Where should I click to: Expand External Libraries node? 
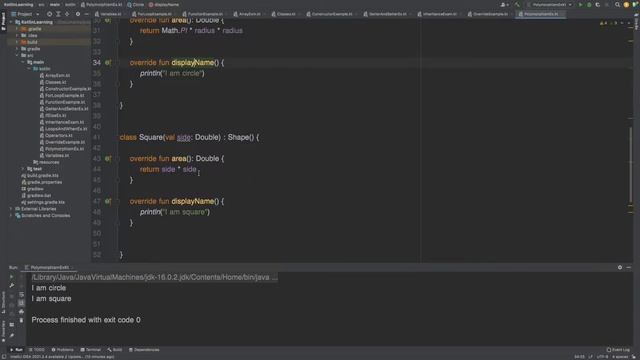(x=11, y=209)
